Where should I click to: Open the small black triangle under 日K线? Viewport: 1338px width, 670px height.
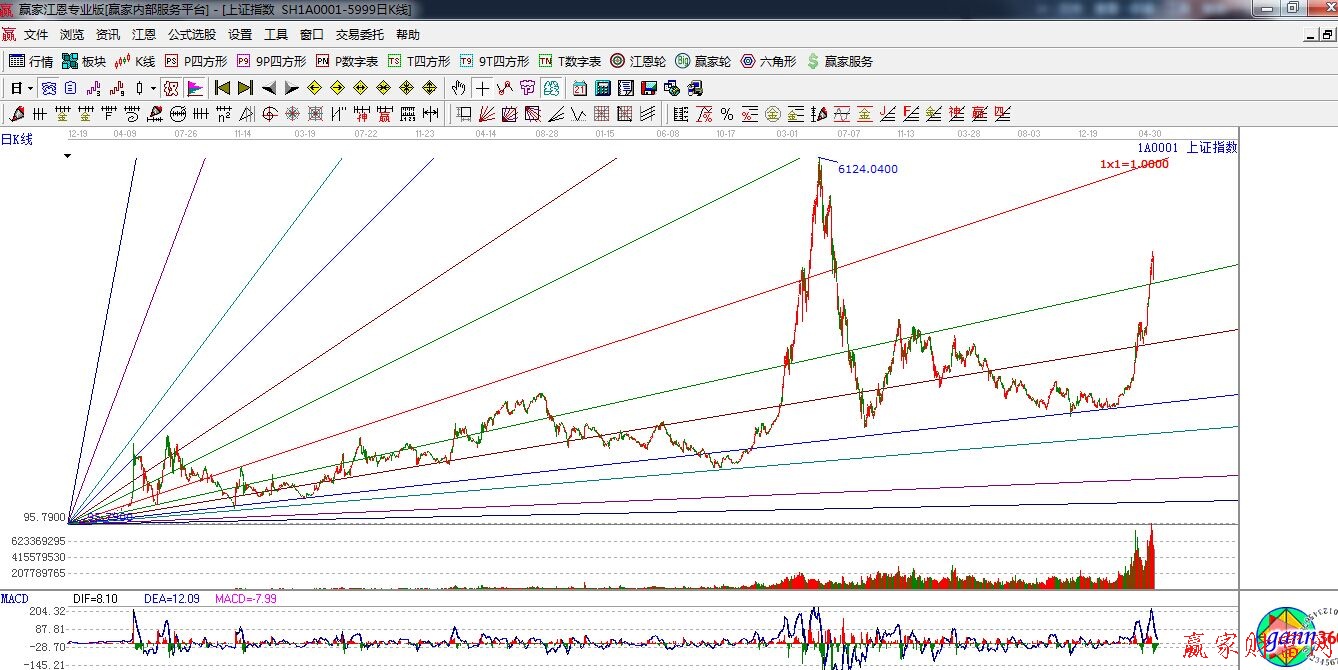(67, 157)
